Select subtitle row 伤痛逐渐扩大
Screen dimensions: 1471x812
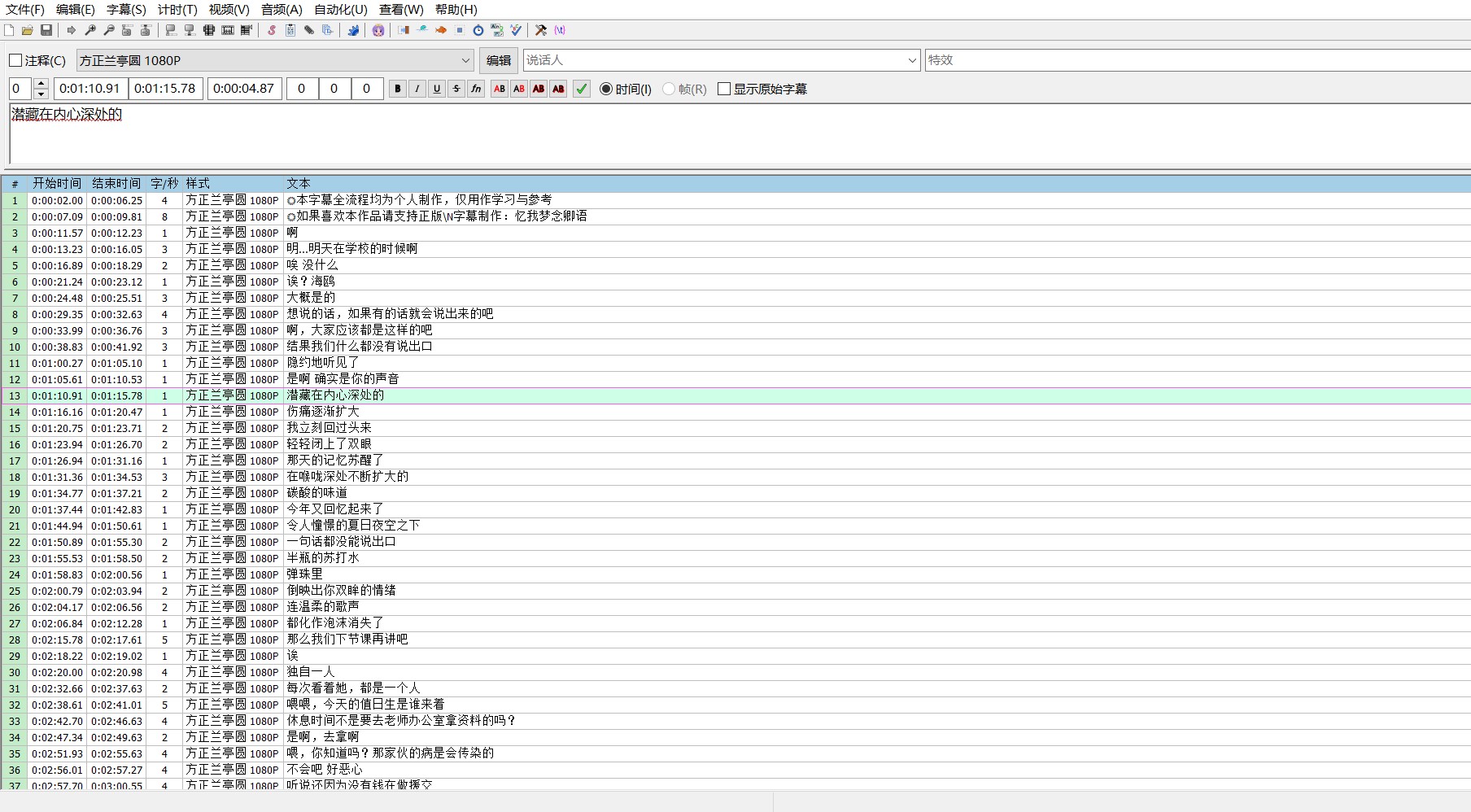(x=735, y=412)
